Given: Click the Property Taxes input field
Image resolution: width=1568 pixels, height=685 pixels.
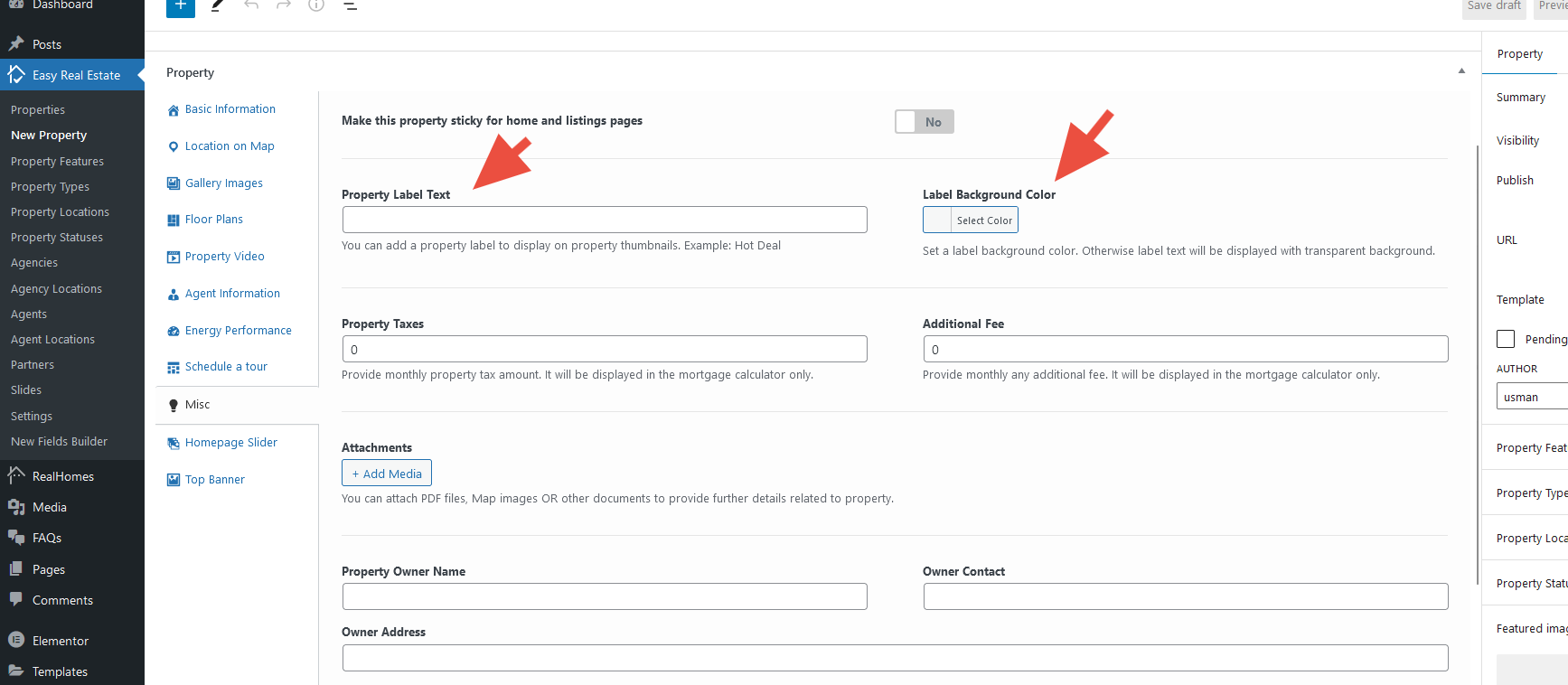Looking at the screenshot, I should pos(605,349).
